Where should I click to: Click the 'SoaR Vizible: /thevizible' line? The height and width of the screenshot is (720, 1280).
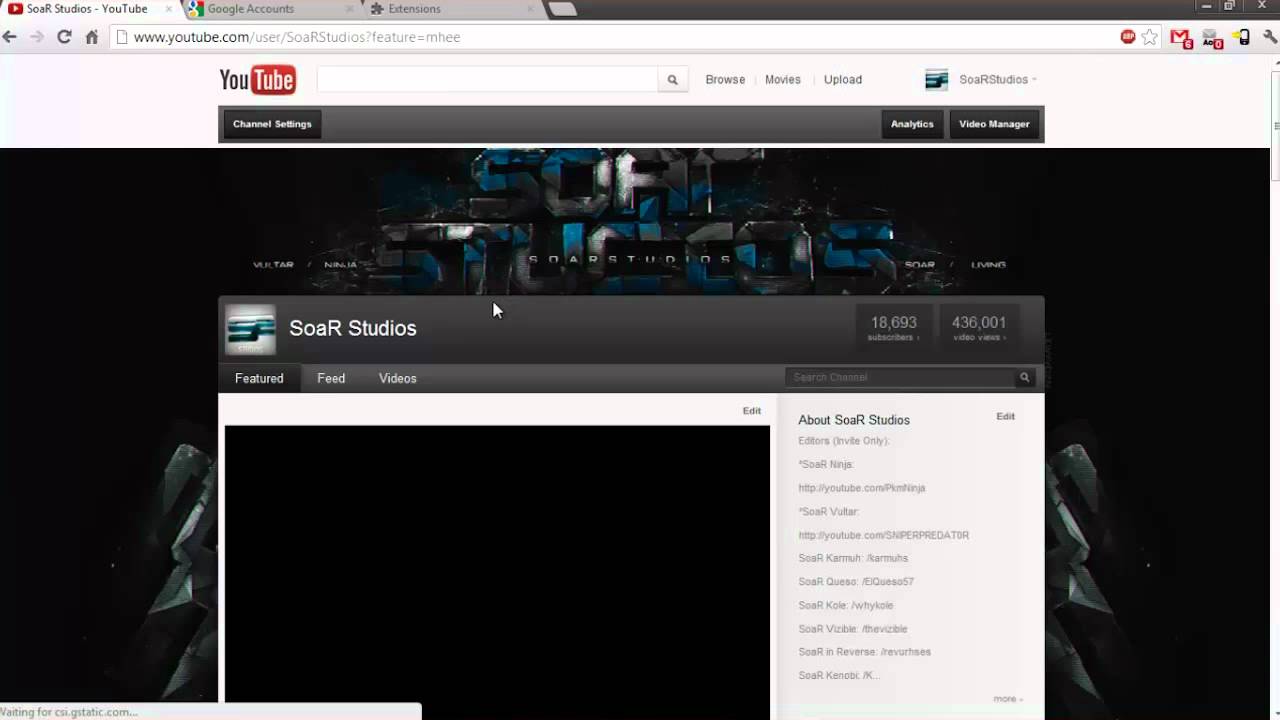(x=853, y=629)
